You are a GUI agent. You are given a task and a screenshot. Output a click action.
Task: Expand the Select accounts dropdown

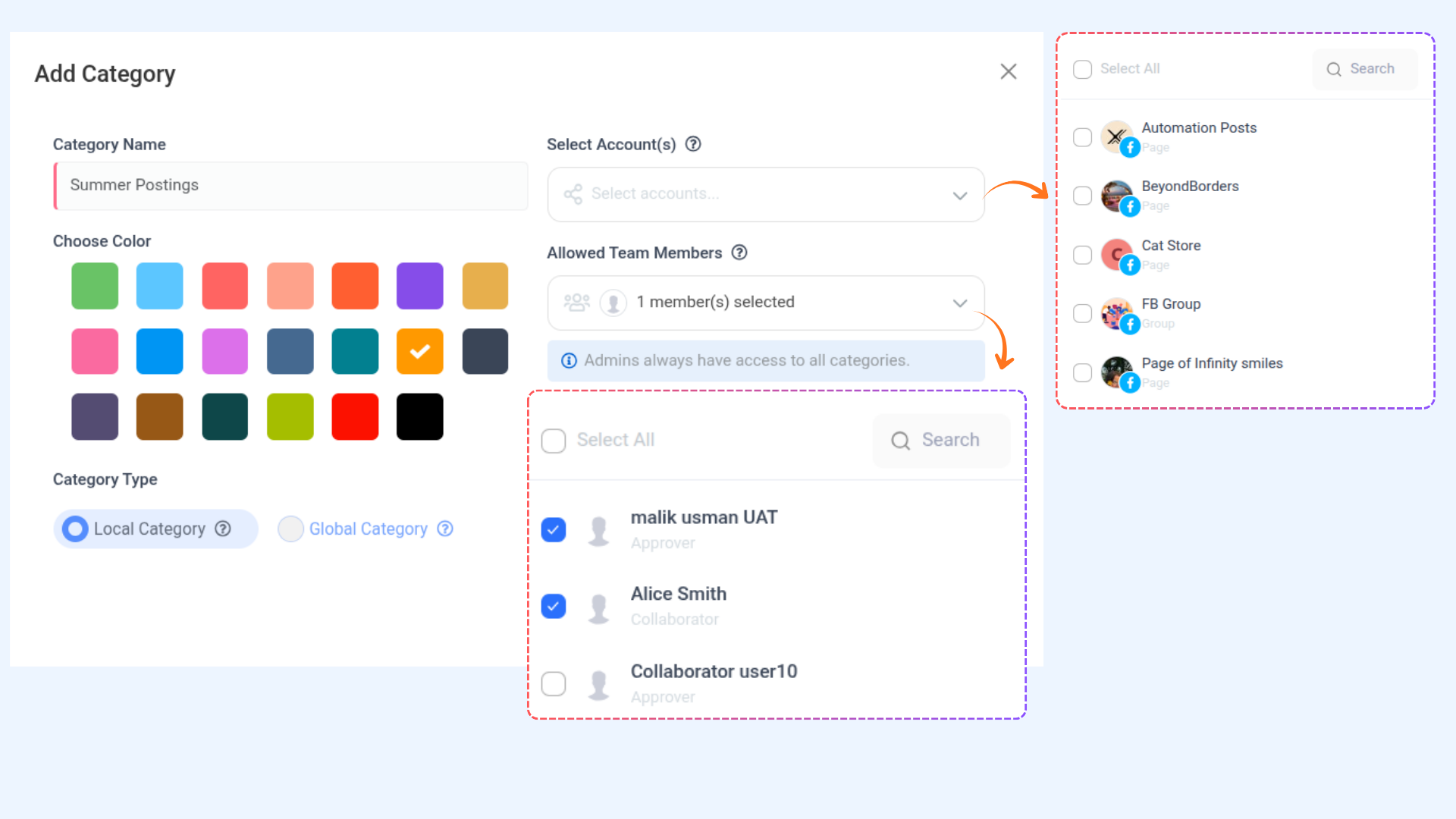coord(766,195)
